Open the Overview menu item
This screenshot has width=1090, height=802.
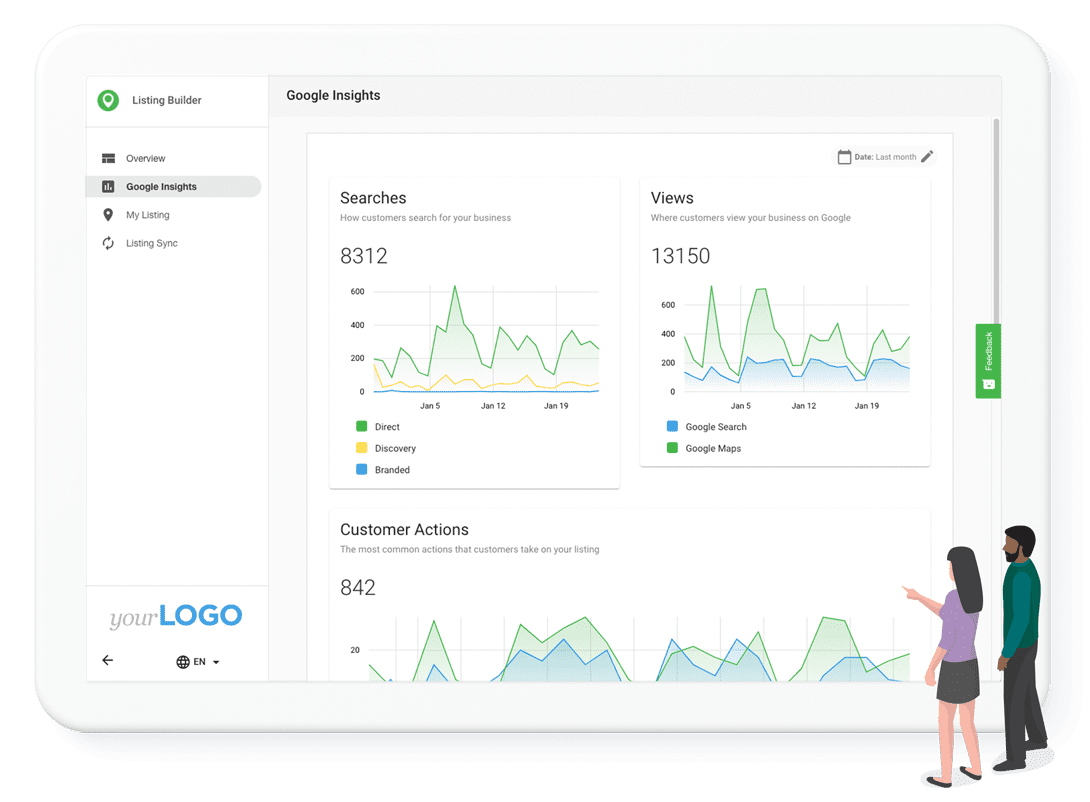174,158
